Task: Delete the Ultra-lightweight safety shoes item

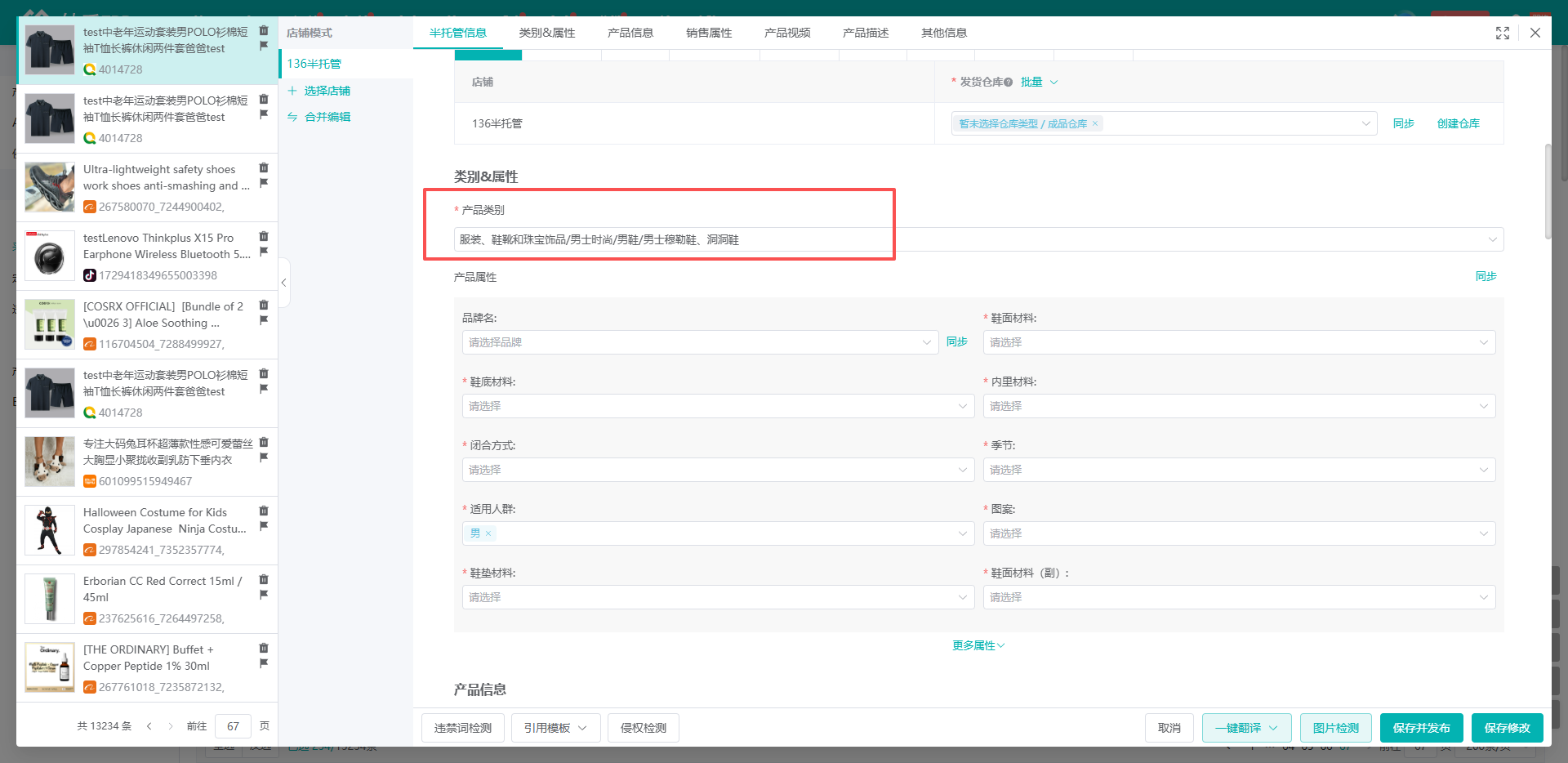Action: point(264,167)
